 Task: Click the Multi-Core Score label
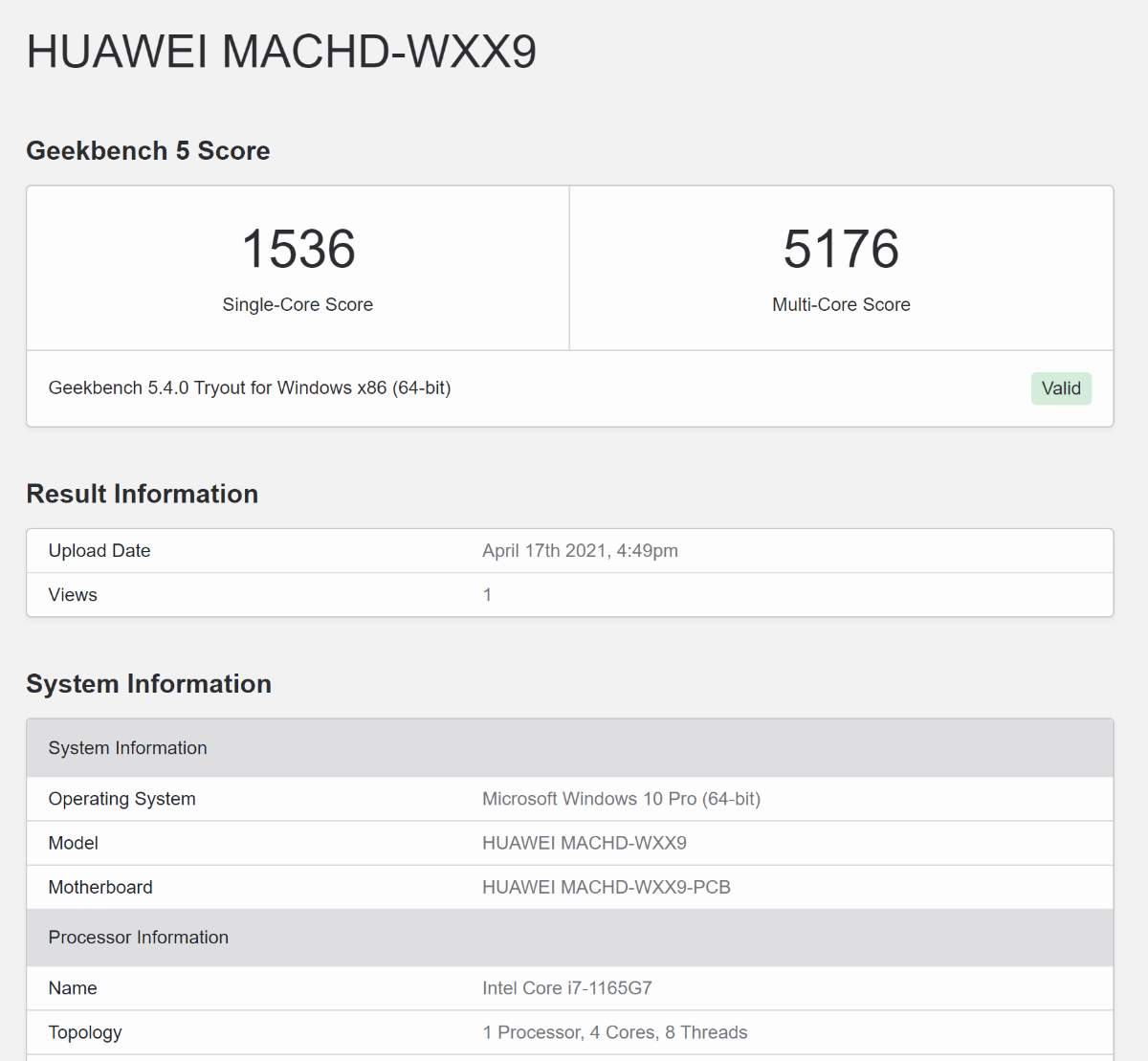841,304
